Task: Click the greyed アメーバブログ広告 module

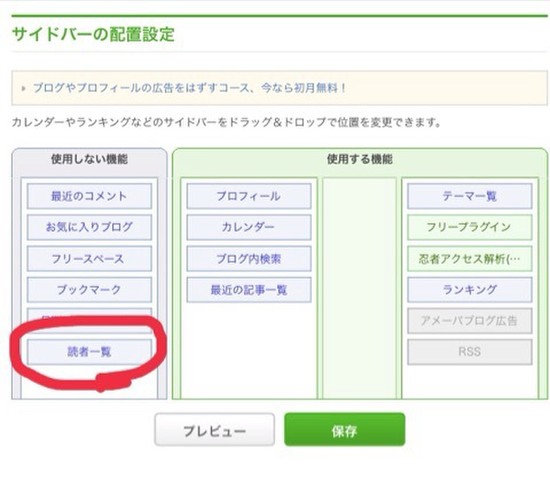Action: point(470,321)
